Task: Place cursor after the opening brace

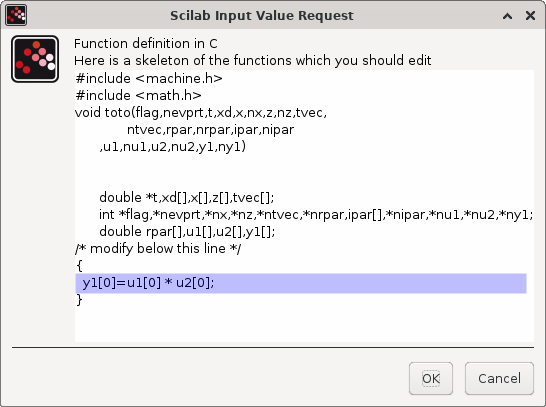Action: pyautogui.click(x=84, y=266)
